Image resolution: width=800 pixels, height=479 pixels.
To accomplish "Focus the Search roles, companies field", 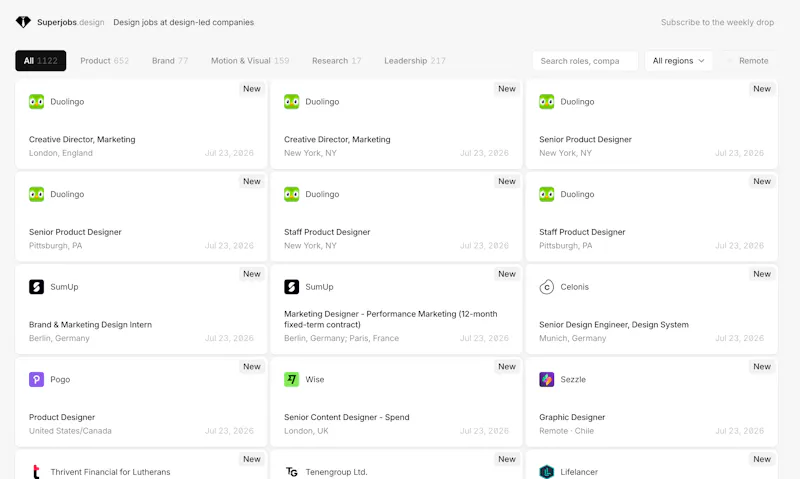I will click(x=585, y=61).
